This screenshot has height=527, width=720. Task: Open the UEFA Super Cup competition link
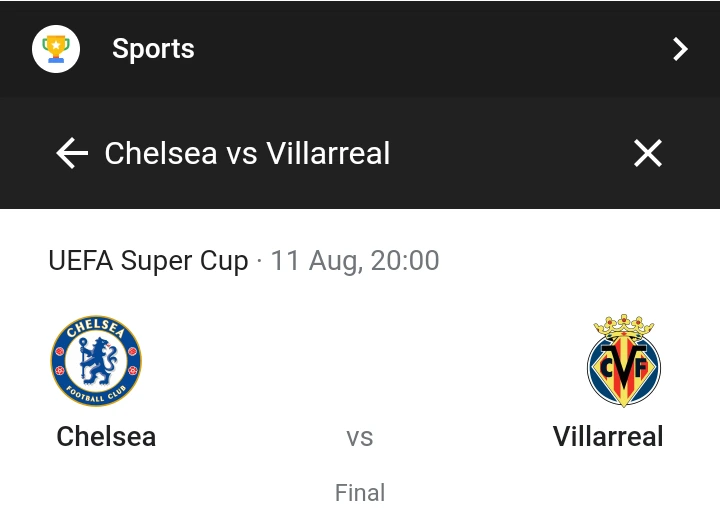click(148, 261)
